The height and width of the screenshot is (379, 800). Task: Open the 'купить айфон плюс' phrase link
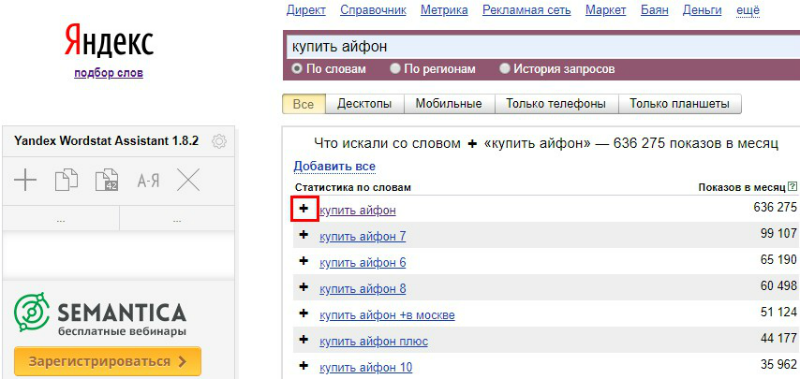point(373,341)
